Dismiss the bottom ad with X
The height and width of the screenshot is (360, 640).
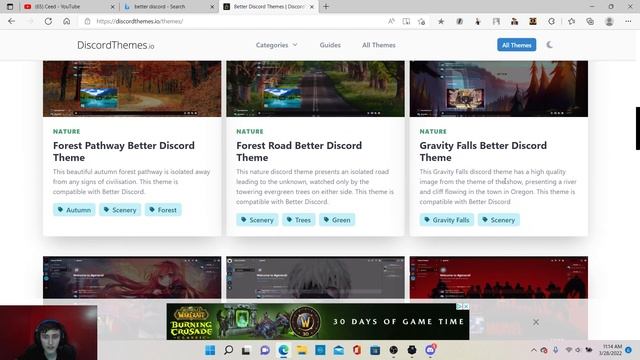coord(536,322)
